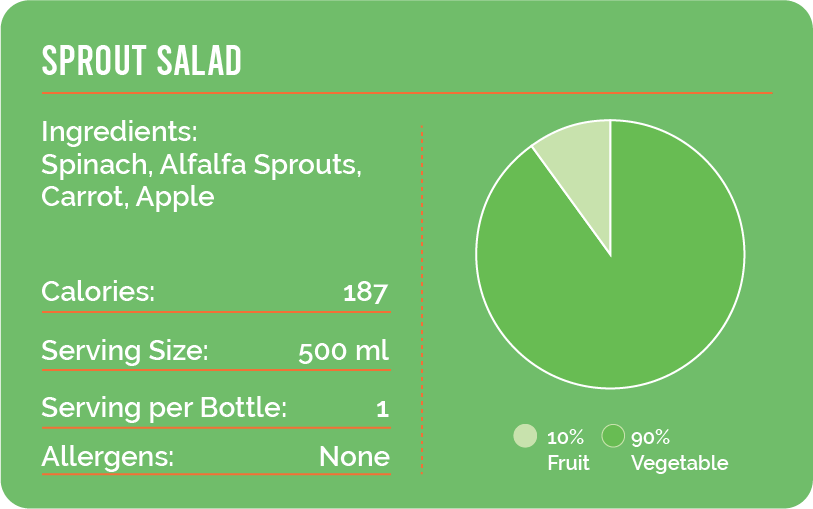Click the 90% legend percentage
Image resolution: width=813 pixels, height=509 pixels.
pos(650,437)
